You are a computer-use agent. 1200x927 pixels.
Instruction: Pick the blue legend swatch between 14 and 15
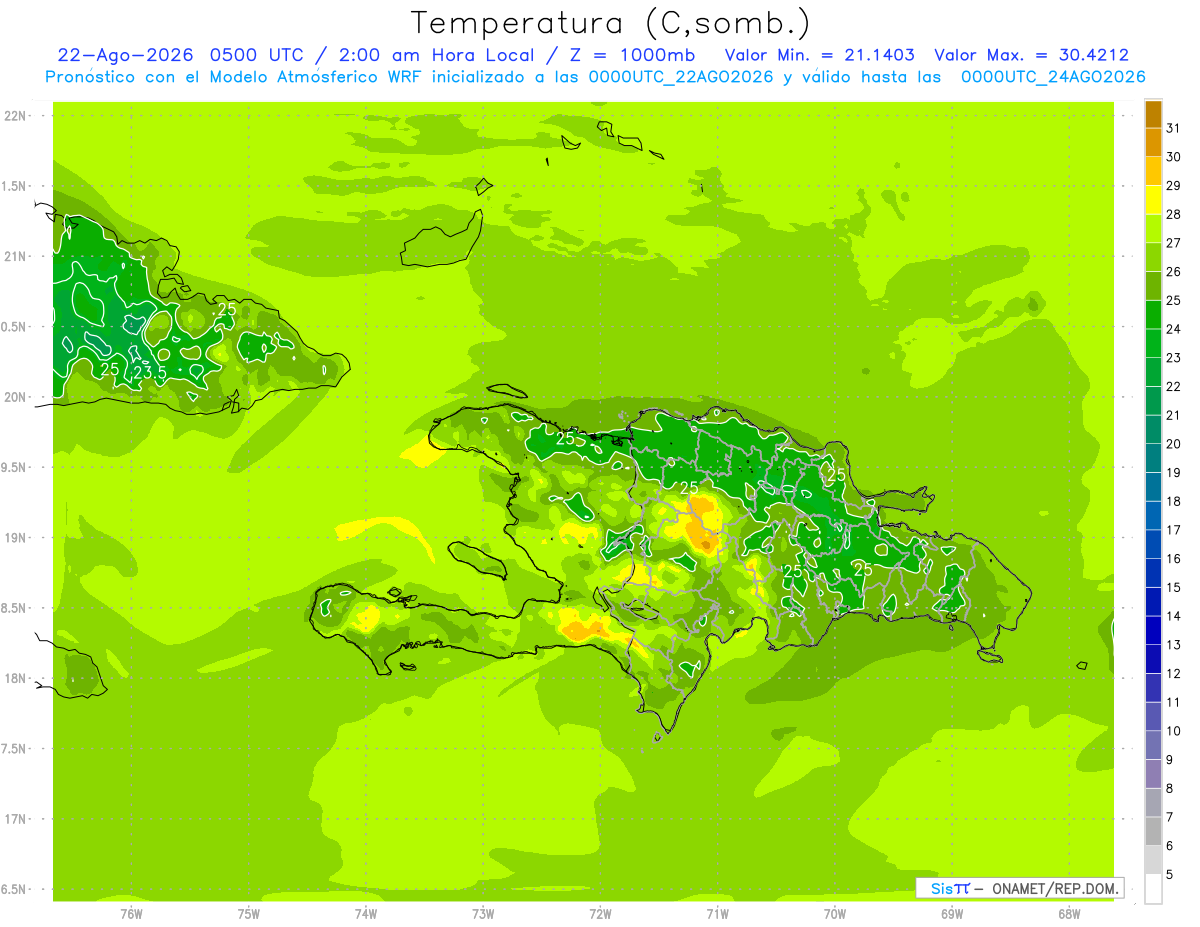(1153, 602)
